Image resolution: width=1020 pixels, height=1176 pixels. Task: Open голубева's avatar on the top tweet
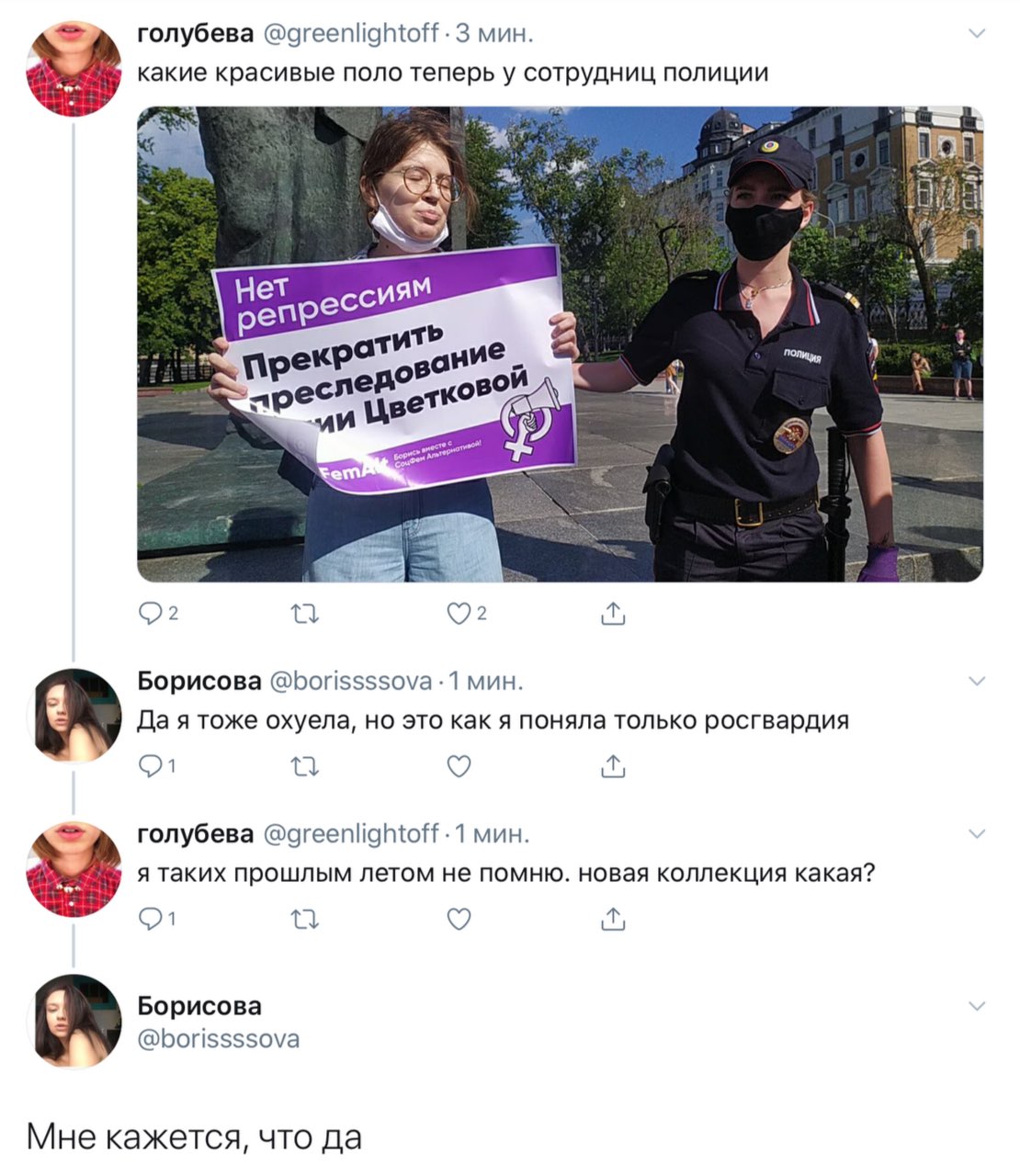click(74, 69)
